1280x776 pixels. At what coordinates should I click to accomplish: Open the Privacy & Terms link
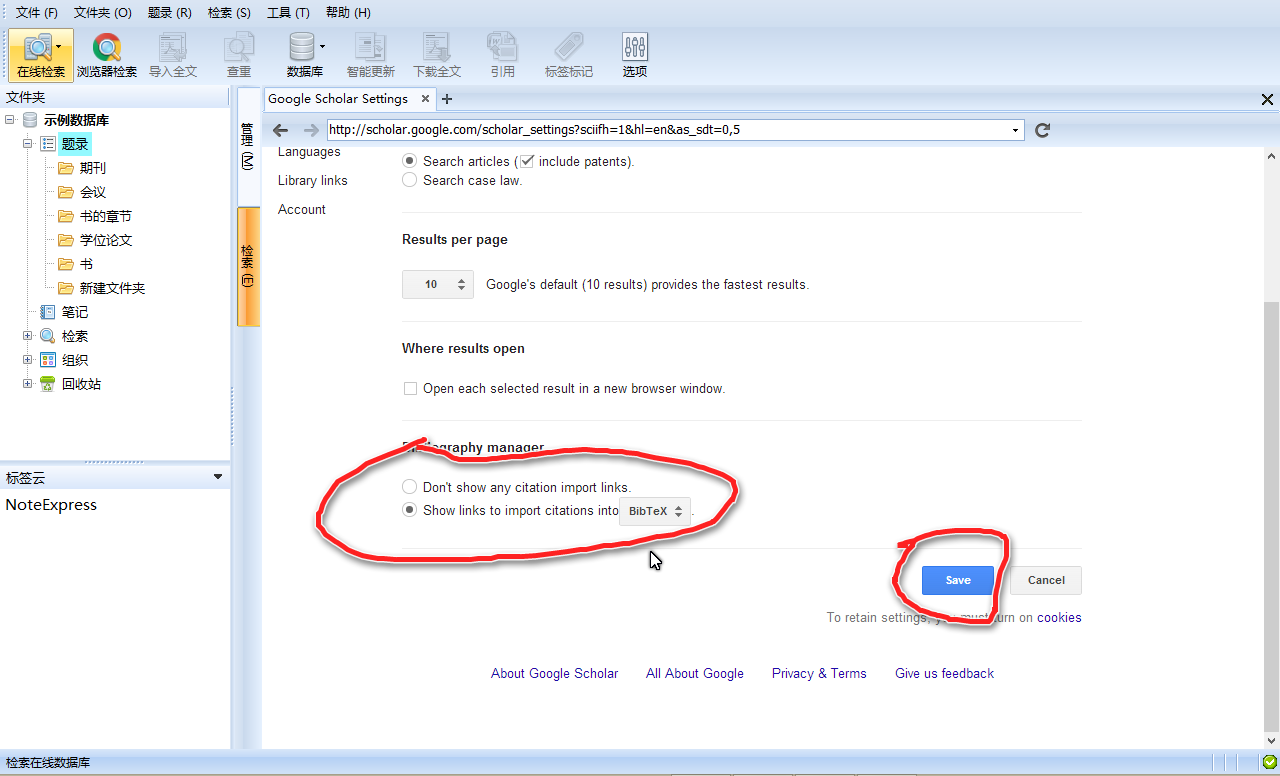coord(819,674)
